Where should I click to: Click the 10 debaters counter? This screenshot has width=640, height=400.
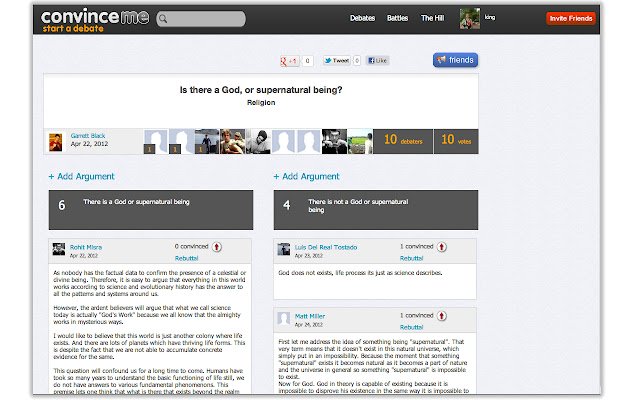point(403,141)
